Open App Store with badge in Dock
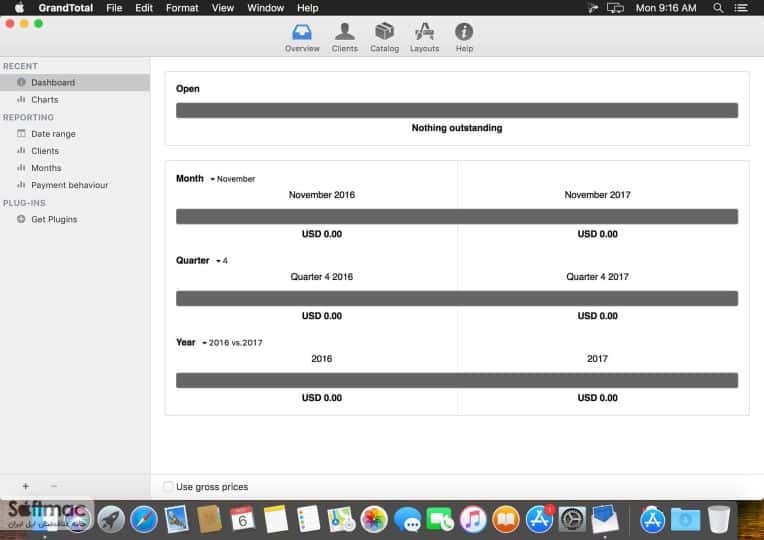 coord(539,520)
